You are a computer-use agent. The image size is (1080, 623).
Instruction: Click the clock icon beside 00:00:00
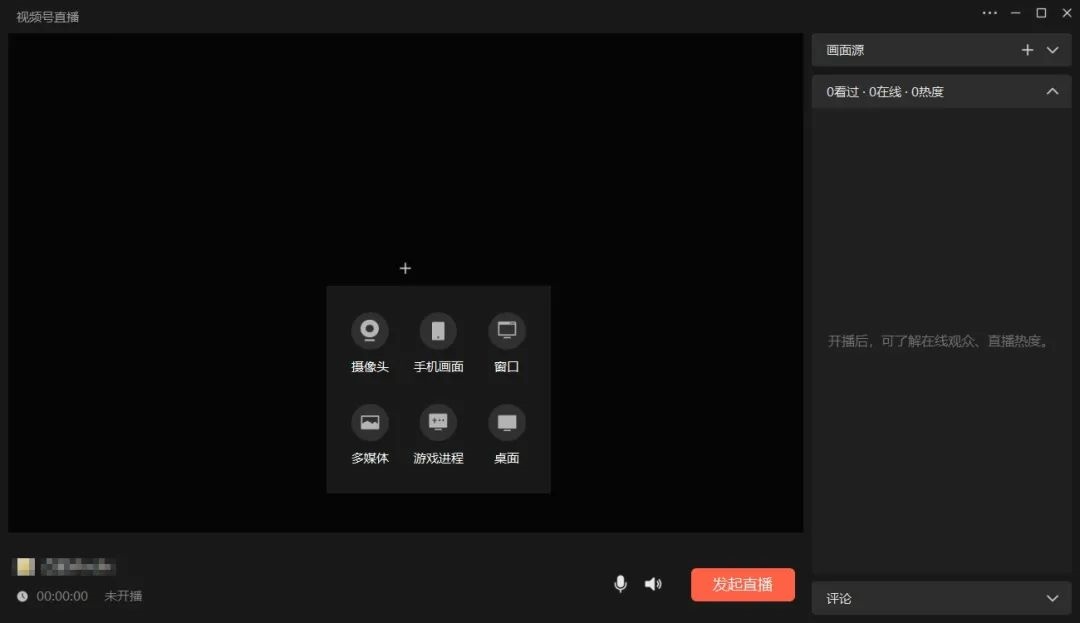(x=22, y=596)
